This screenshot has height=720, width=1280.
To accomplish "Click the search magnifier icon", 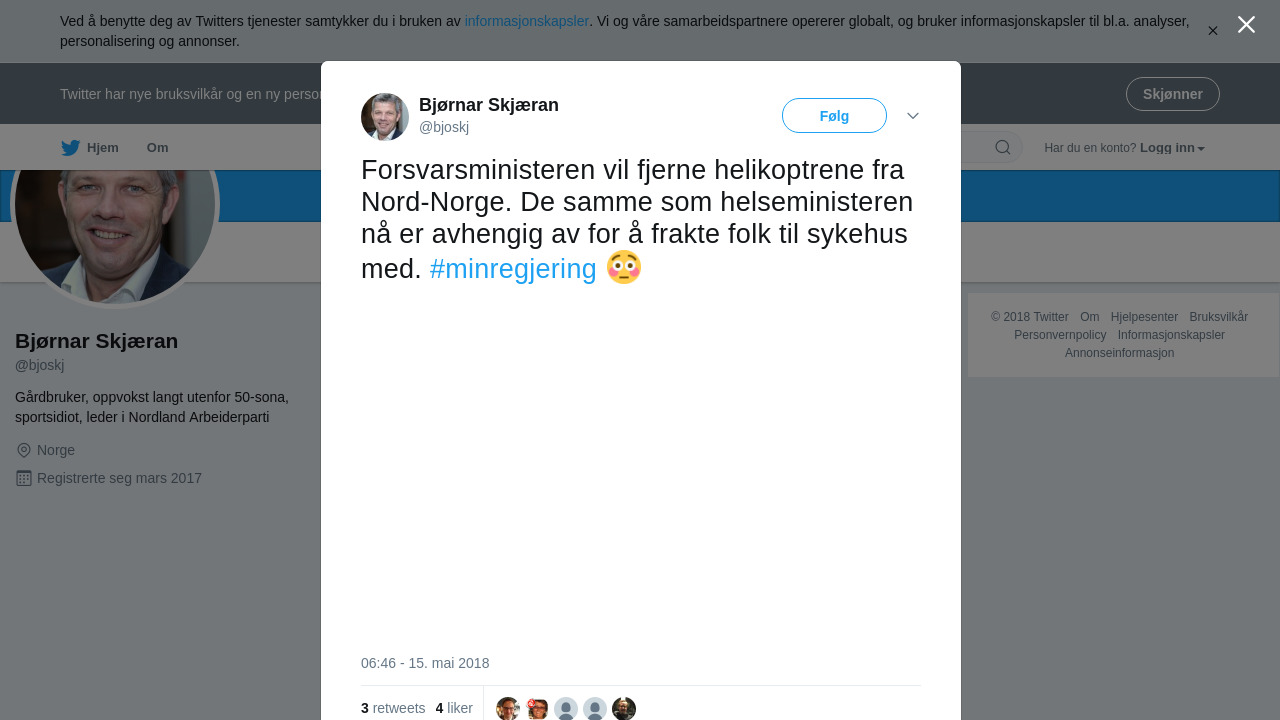I will point(1002,148).
